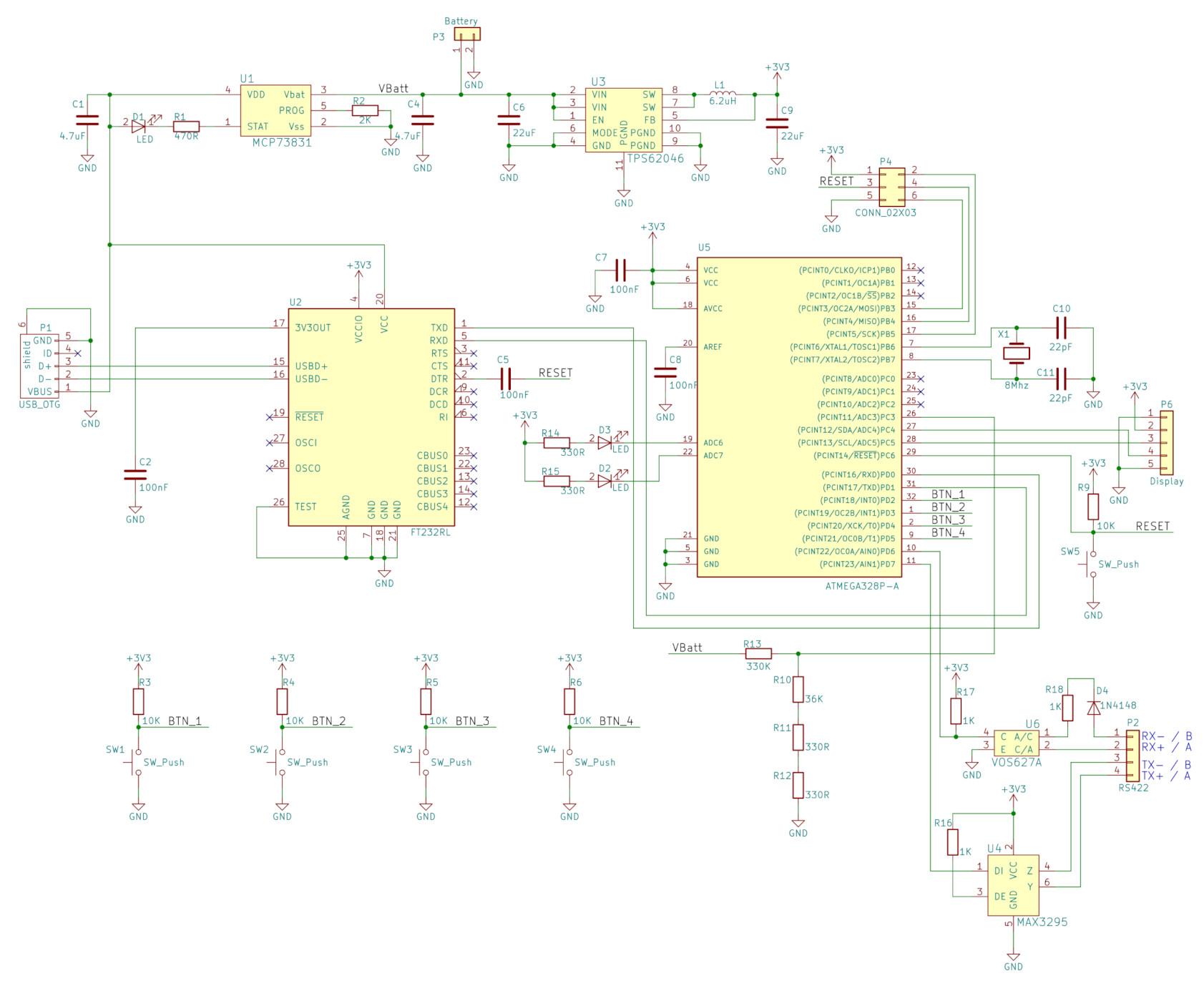Click the crystal X1 symbol
The image size is (1204, 981).
click(x=1016, y=353)
